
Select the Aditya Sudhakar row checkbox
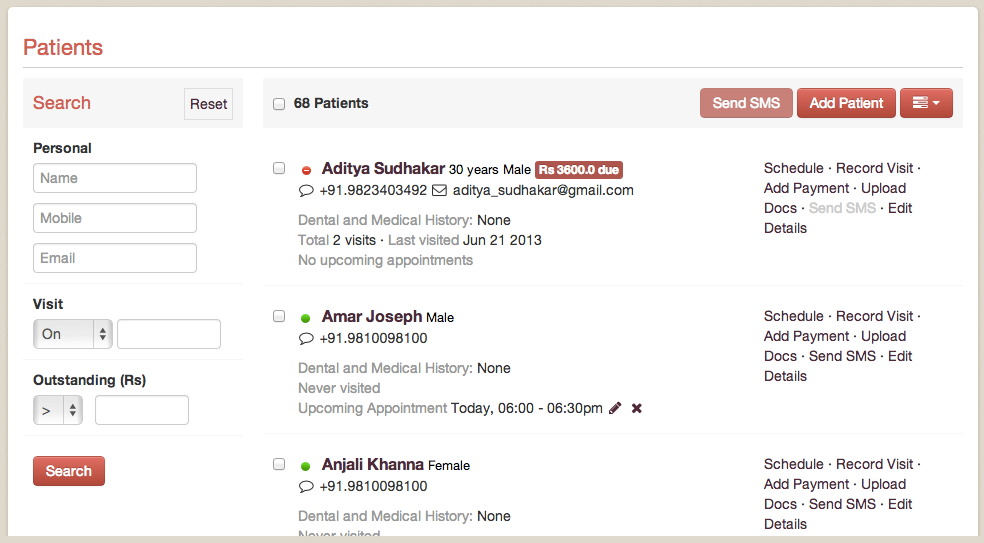(x=279, y=168)
